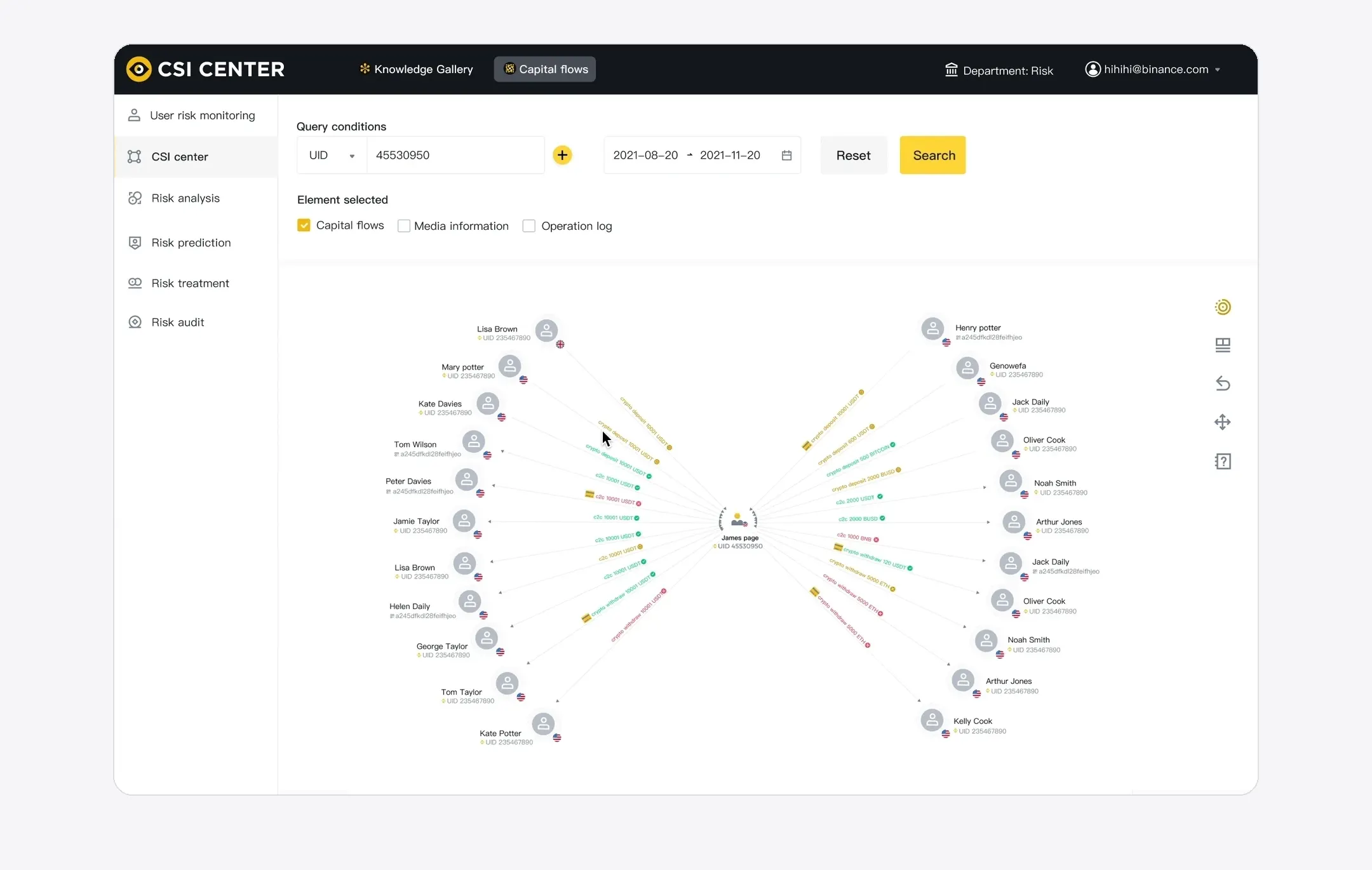Switch to table layout view icon
This screenshot has width=1372, height=870.
point(1223,345)
